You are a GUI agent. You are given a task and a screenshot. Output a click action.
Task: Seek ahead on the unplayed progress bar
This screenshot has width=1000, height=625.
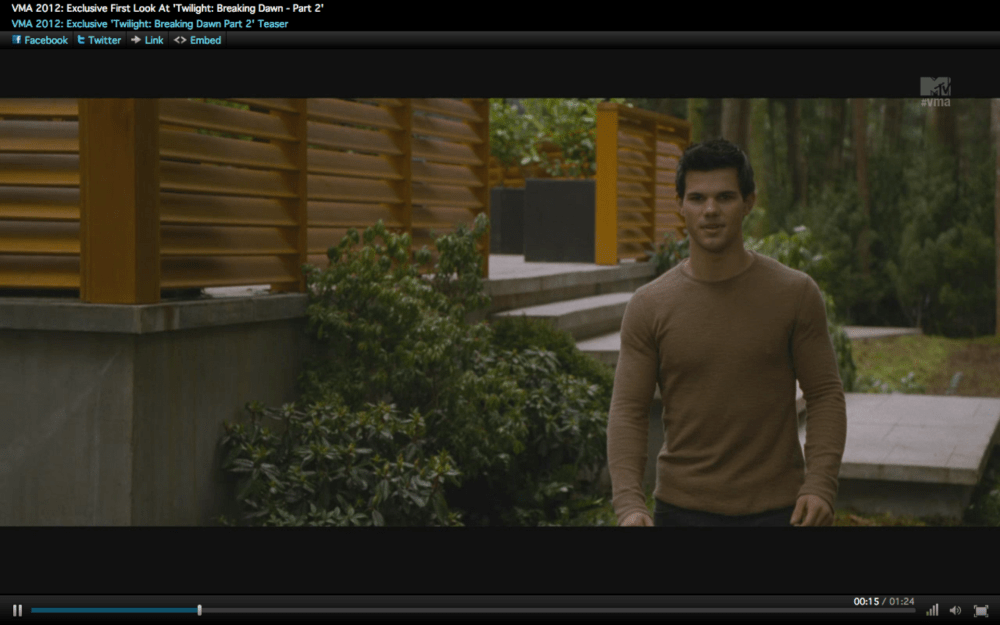(x=550, y=610)
